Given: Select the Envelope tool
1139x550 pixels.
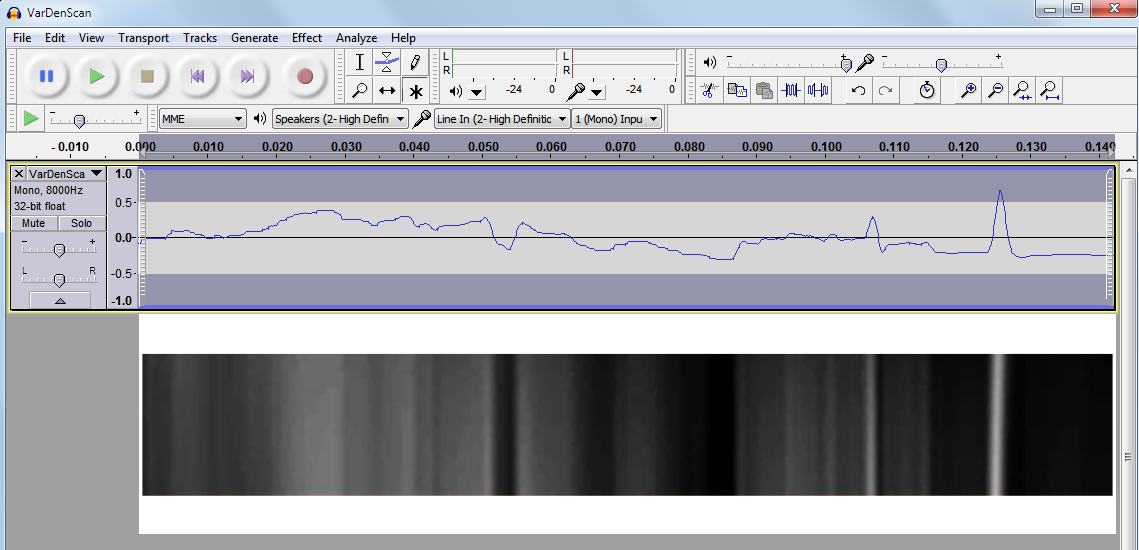Looking at the screenshot, I should pyautogui.click(x=387, y=63).
